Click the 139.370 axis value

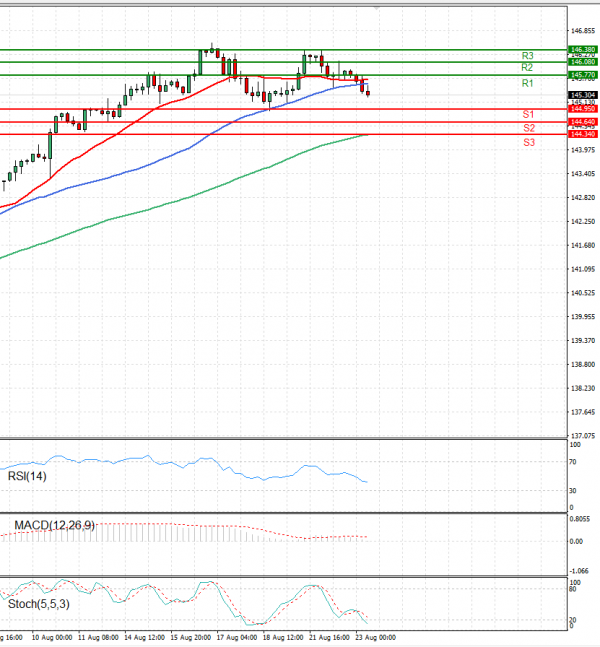click(x=583, y=340)
